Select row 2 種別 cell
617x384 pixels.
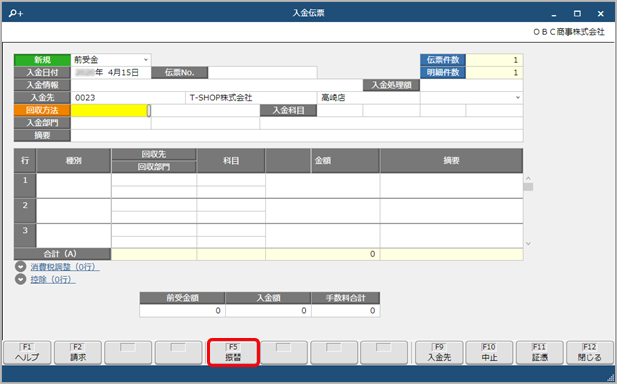point(74,211)
